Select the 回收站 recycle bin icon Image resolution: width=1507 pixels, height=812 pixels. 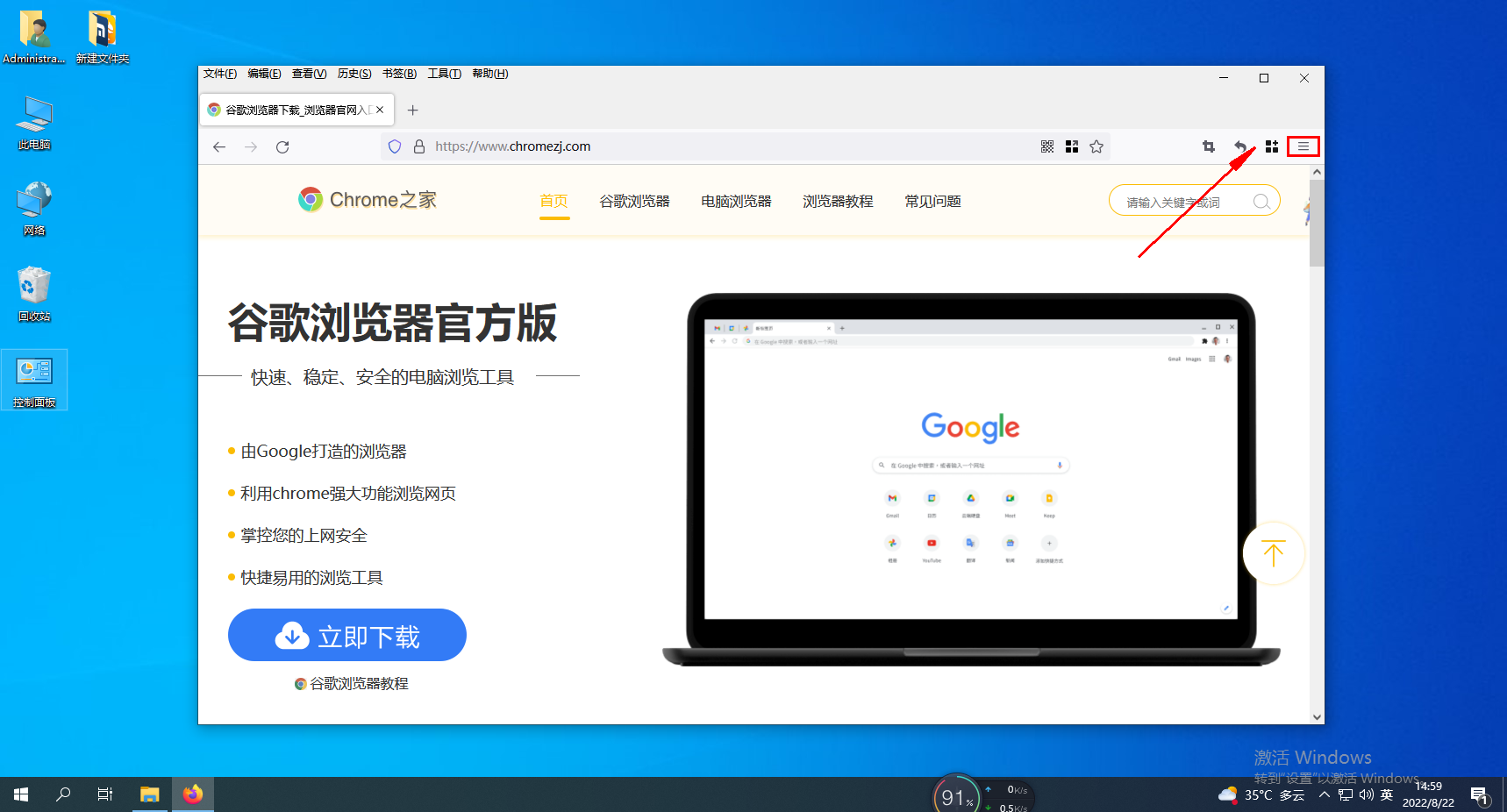34,295
